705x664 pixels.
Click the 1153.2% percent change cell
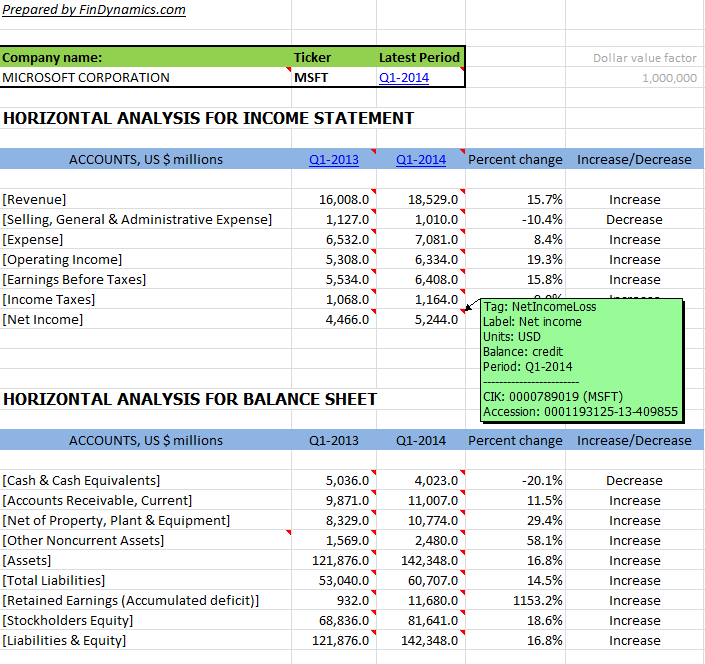(538, 601)
